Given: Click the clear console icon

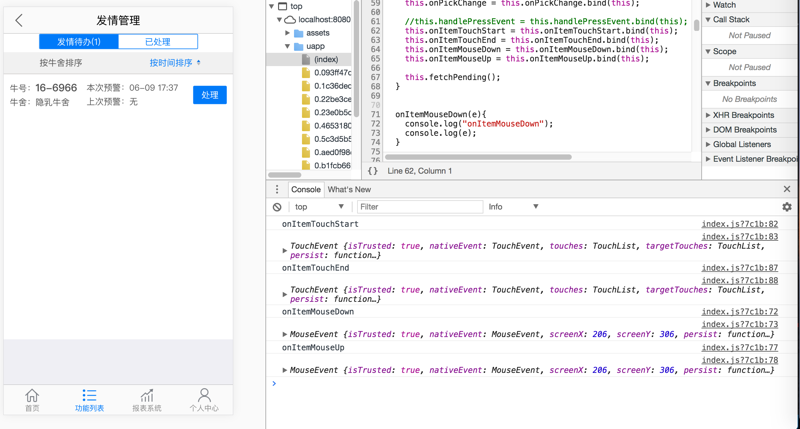Looking at the screenshot, I should [x=277, y=207].
